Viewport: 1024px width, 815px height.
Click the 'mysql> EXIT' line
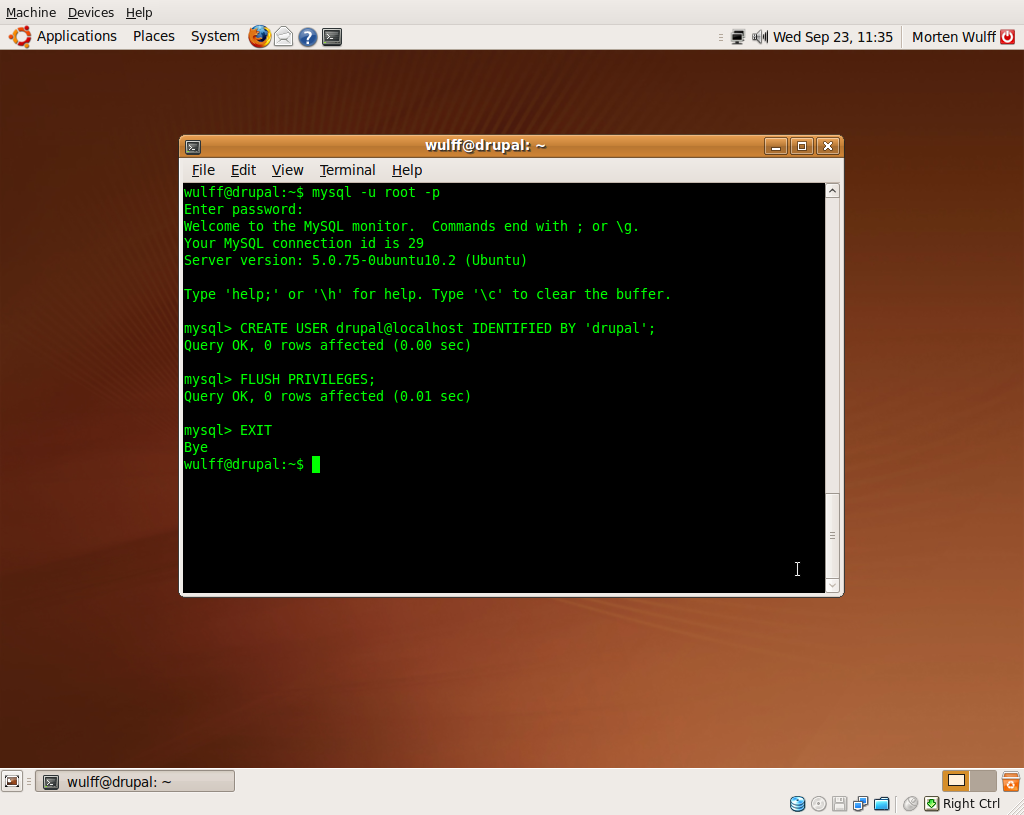(x=228, y=430)
